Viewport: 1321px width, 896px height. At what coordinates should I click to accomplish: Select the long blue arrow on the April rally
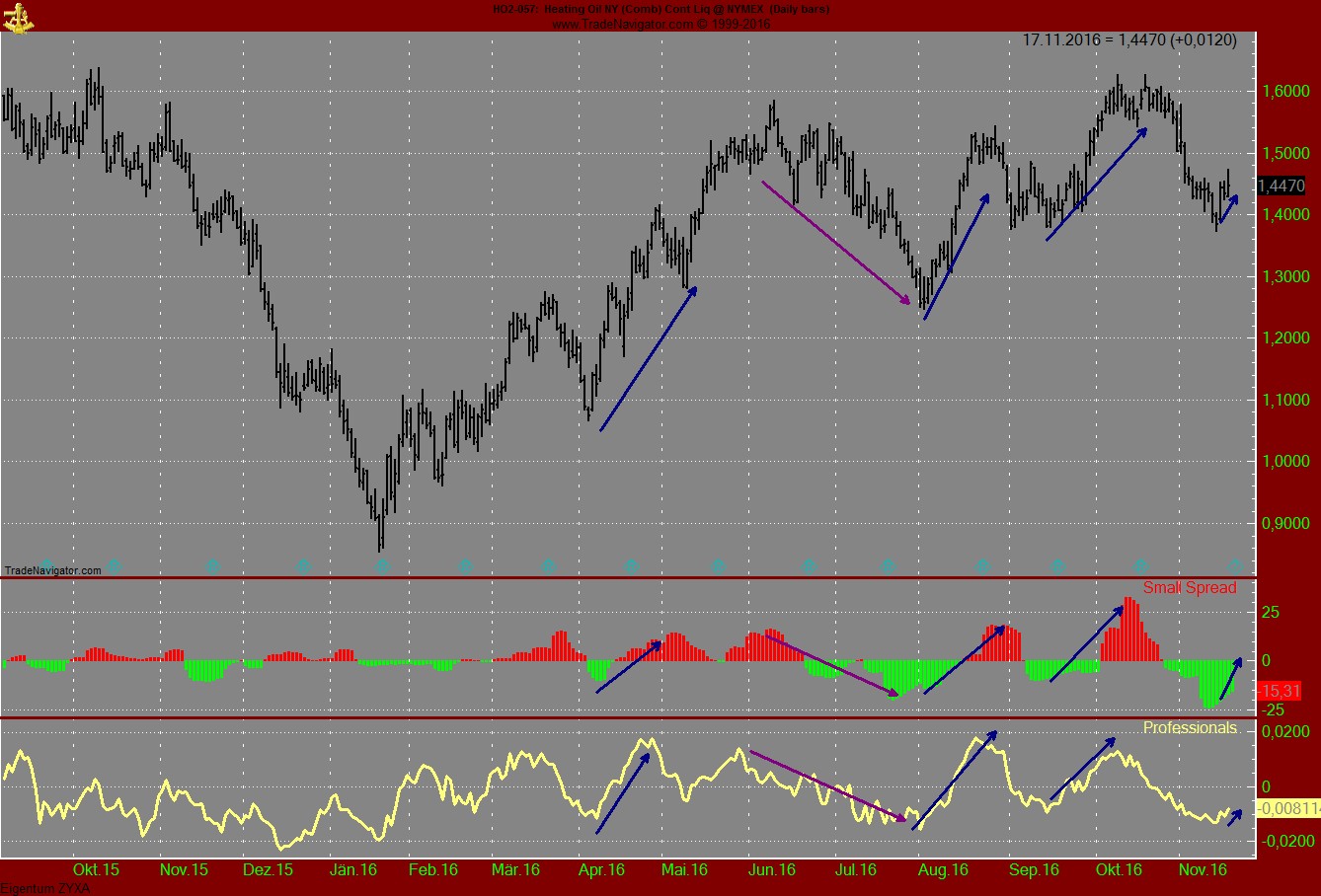pyautogui.click(x=647, y=360)
